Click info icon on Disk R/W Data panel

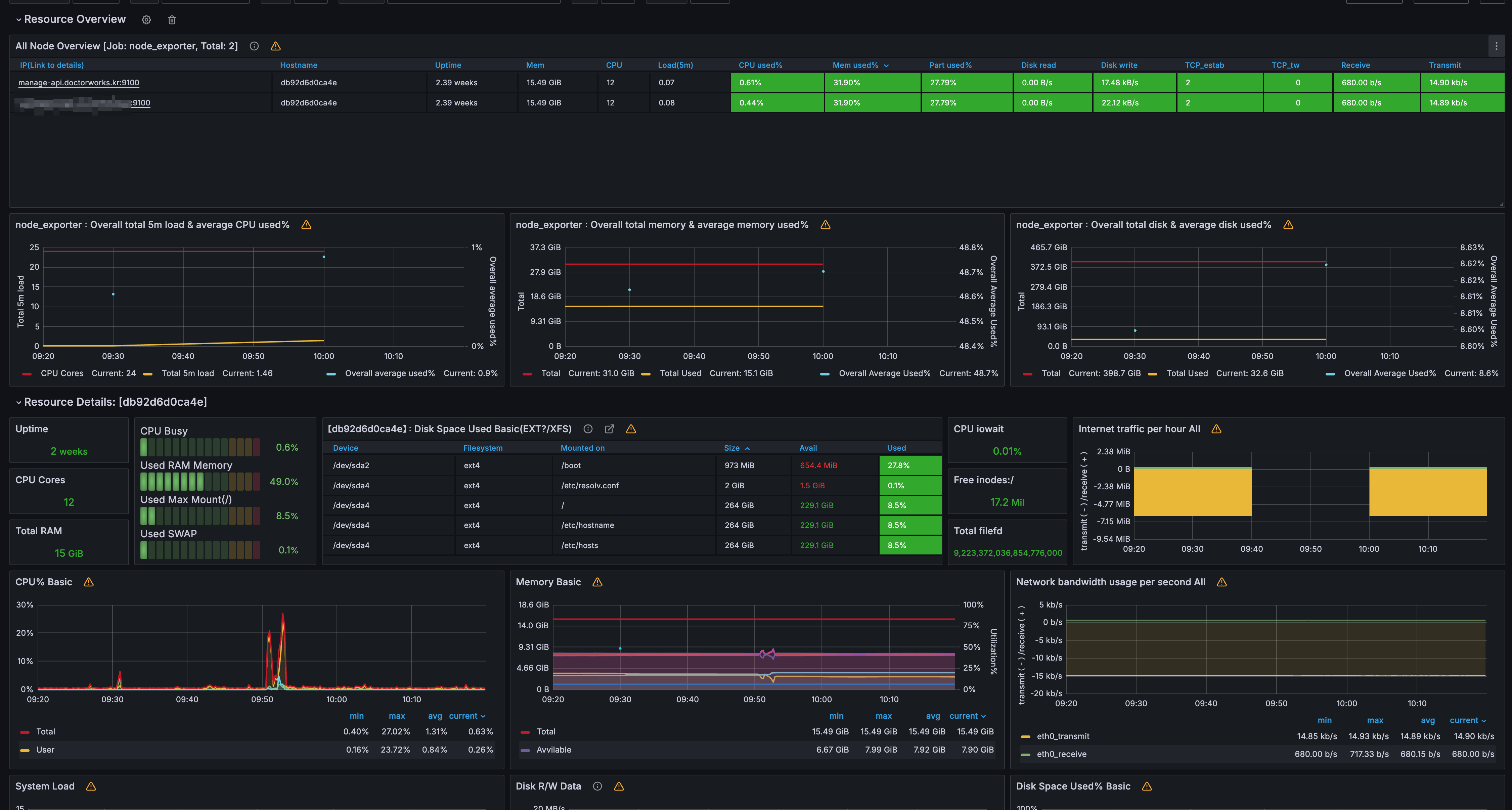[597, 786]
